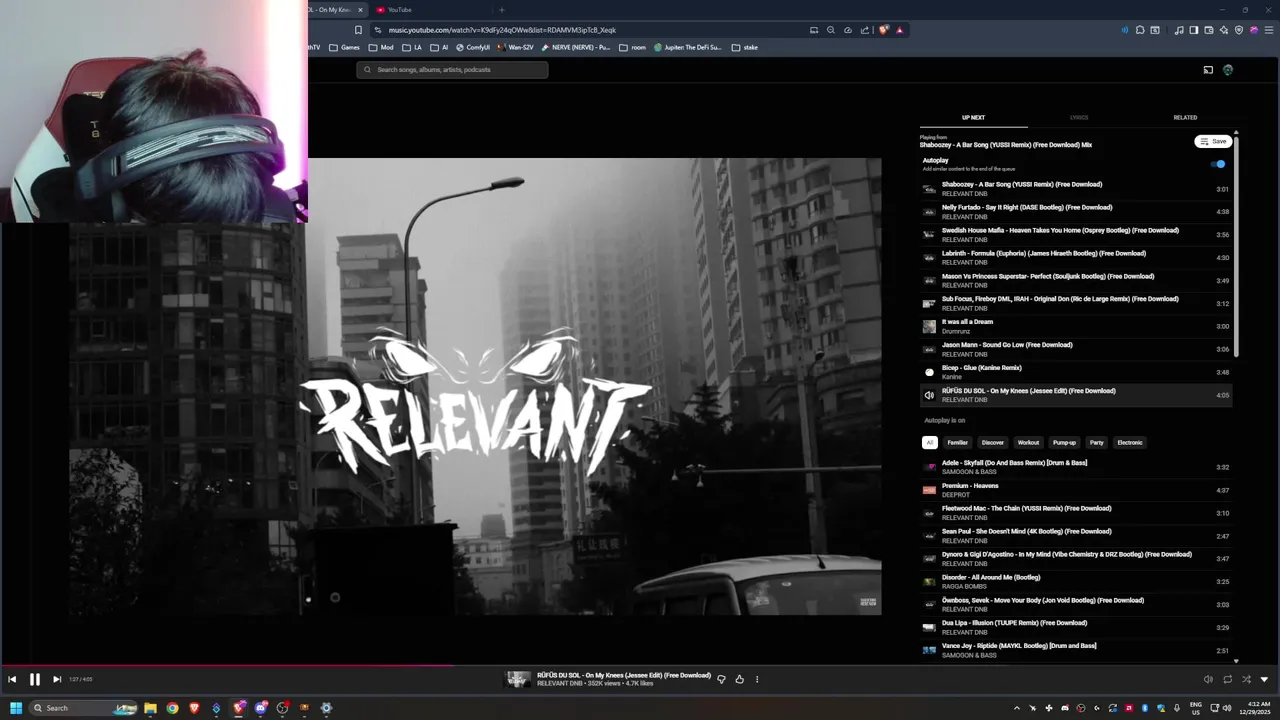Open the Windows Start menu
This screenshot has height=720, width=1280.
pyautogui.click(x=16, y=708)
